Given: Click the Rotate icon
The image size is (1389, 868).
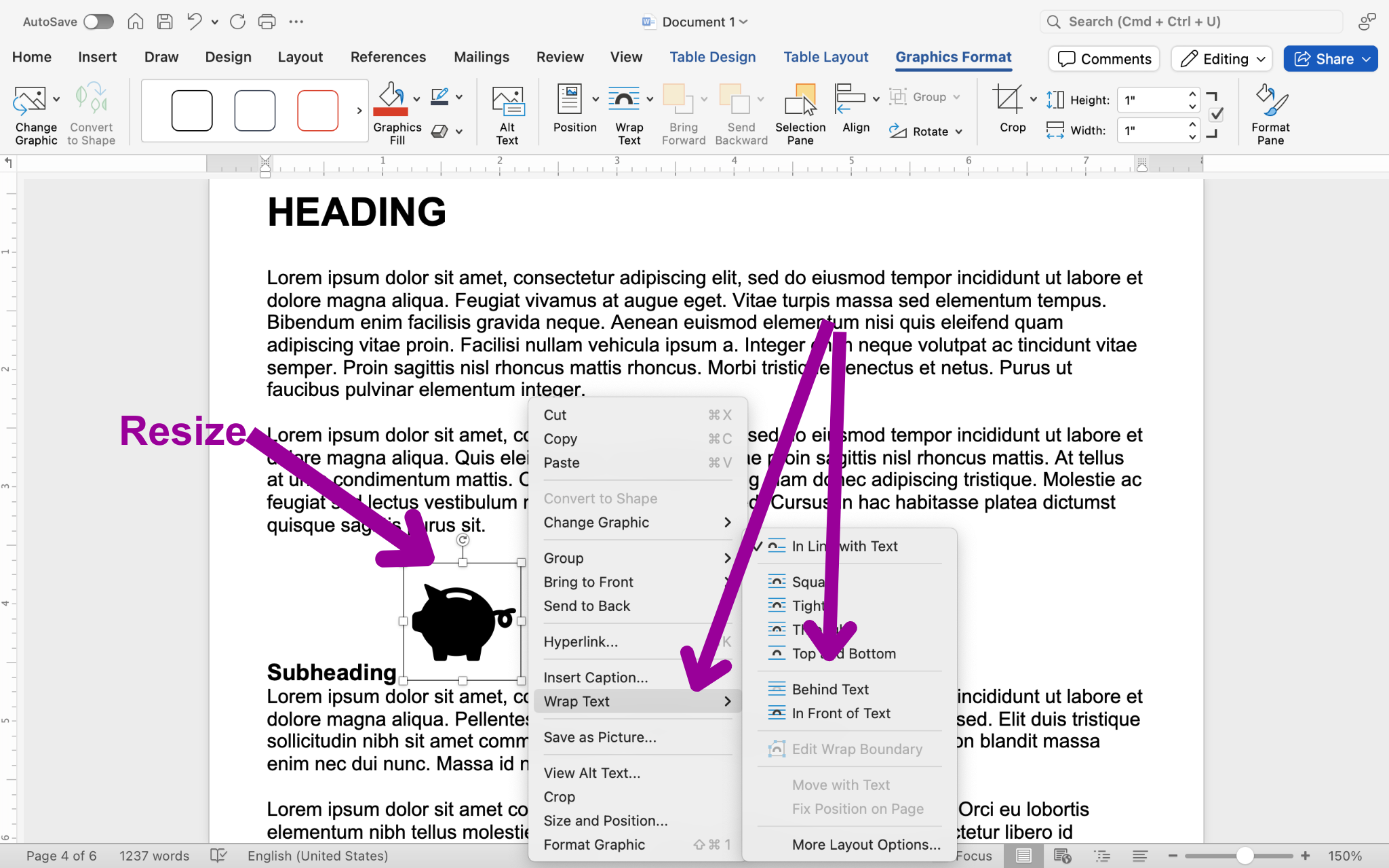Looking at the screenshot, I should pos(898,131).
